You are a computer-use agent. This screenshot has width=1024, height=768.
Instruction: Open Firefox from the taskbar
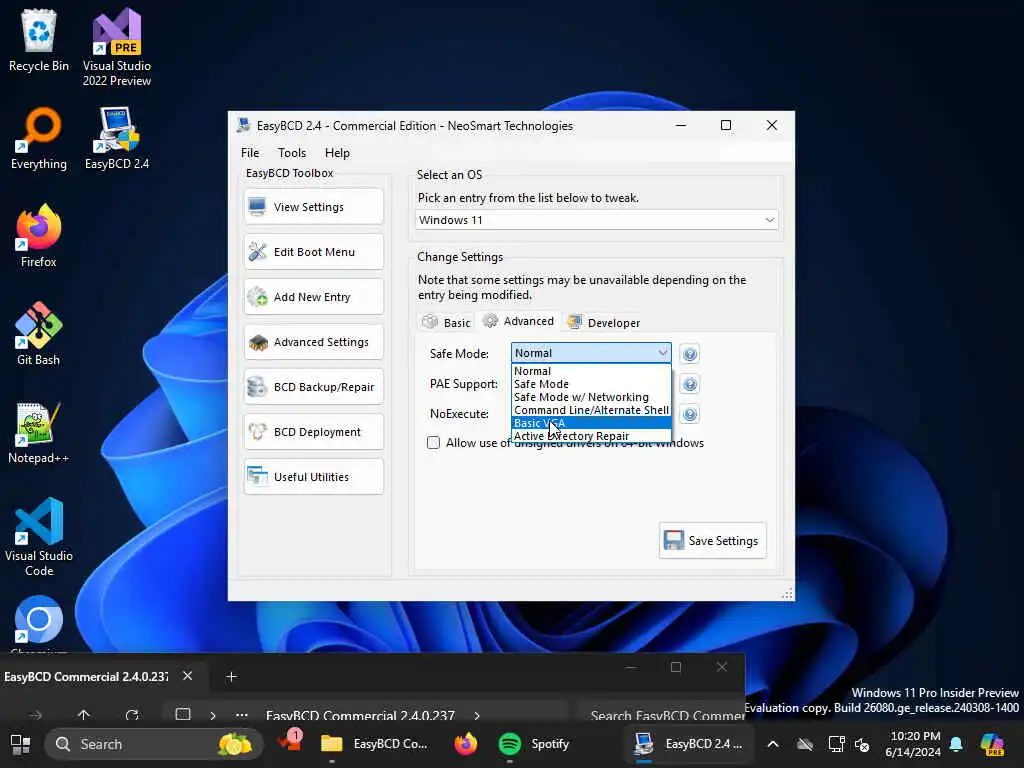point(466,744)
